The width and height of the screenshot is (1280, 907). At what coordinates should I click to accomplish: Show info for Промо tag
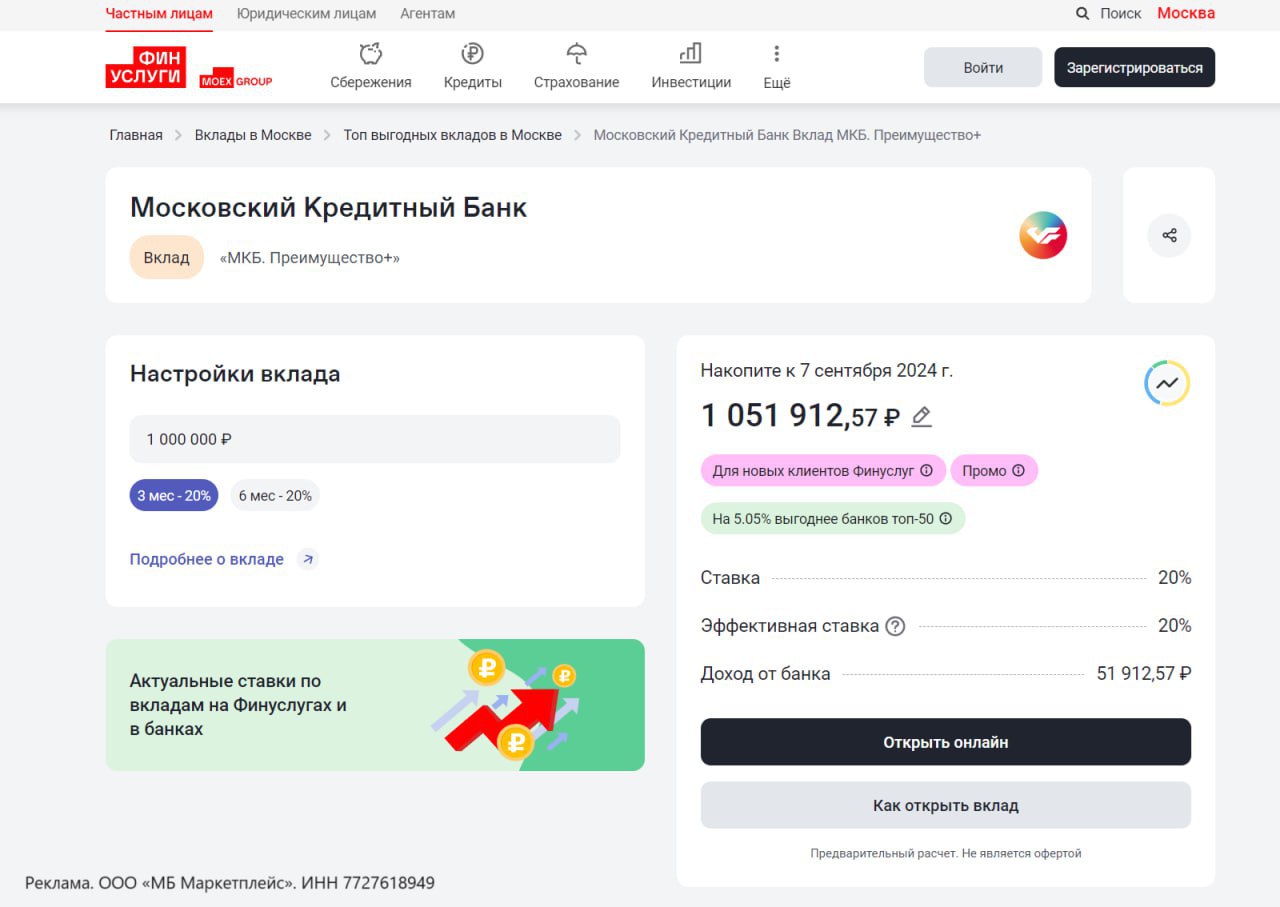tap(1018, 471)
